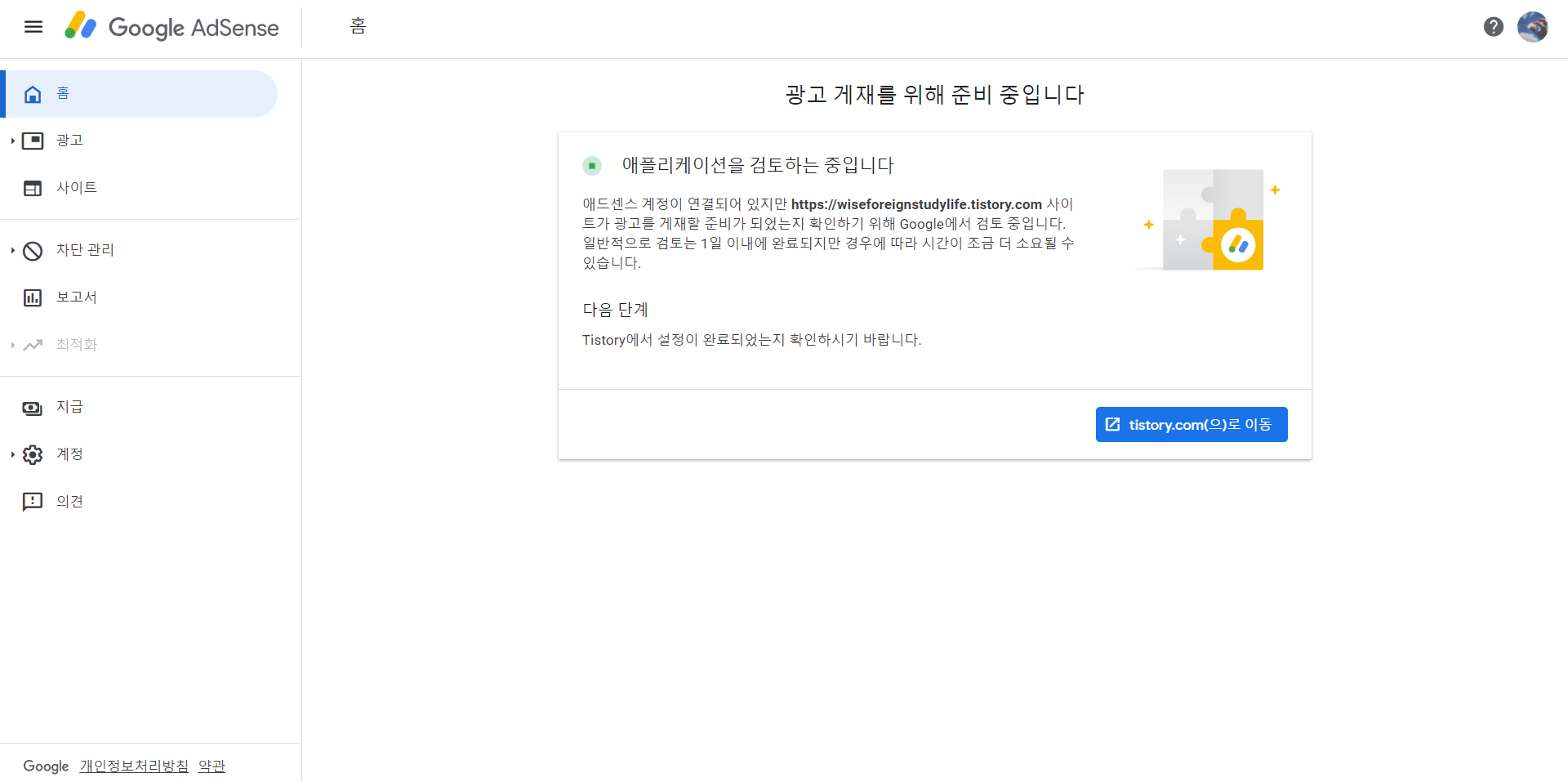Open the 약관 terms link

(x=212, y=766)
